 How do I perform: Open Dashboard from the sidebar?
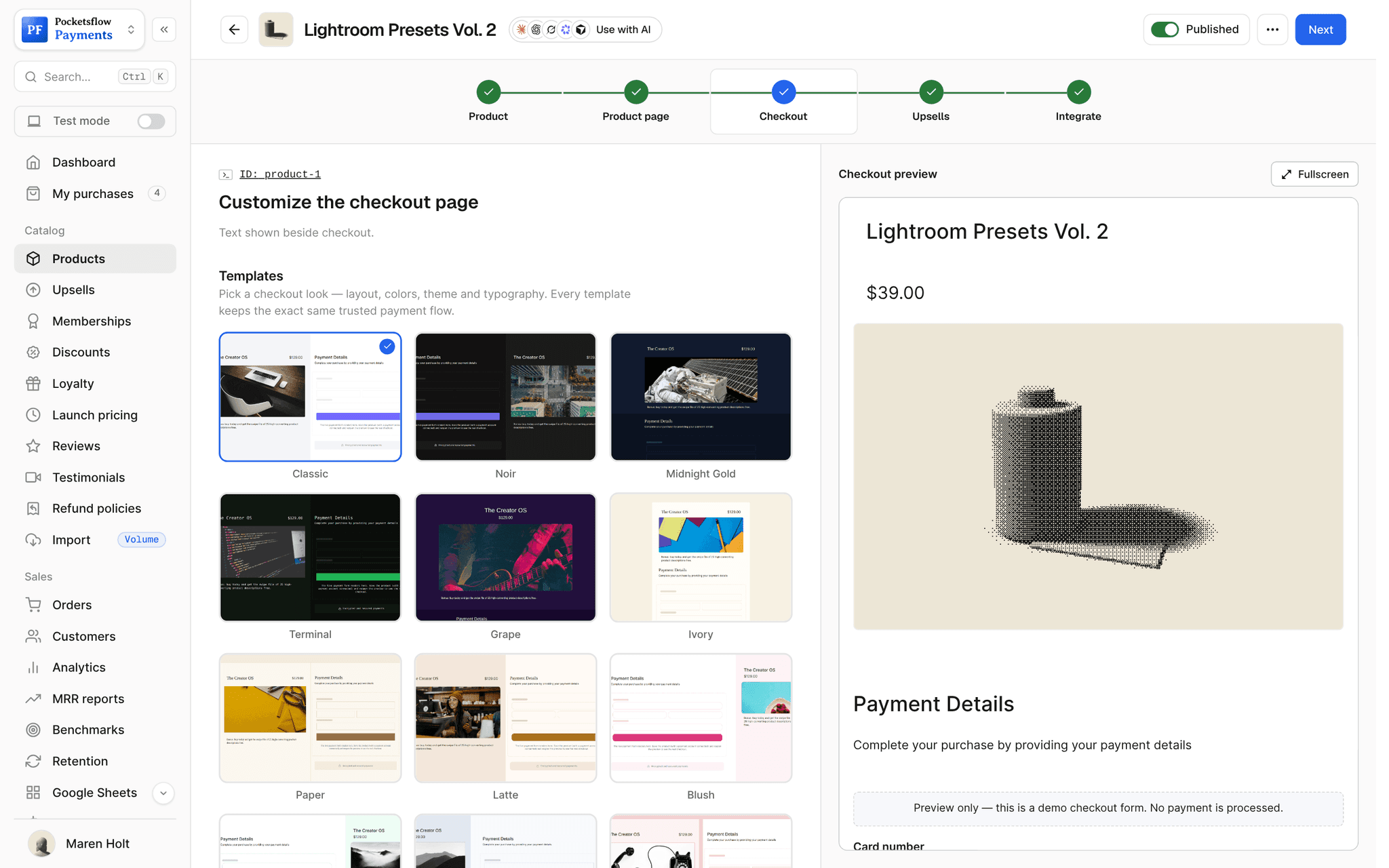coord(95,162)
